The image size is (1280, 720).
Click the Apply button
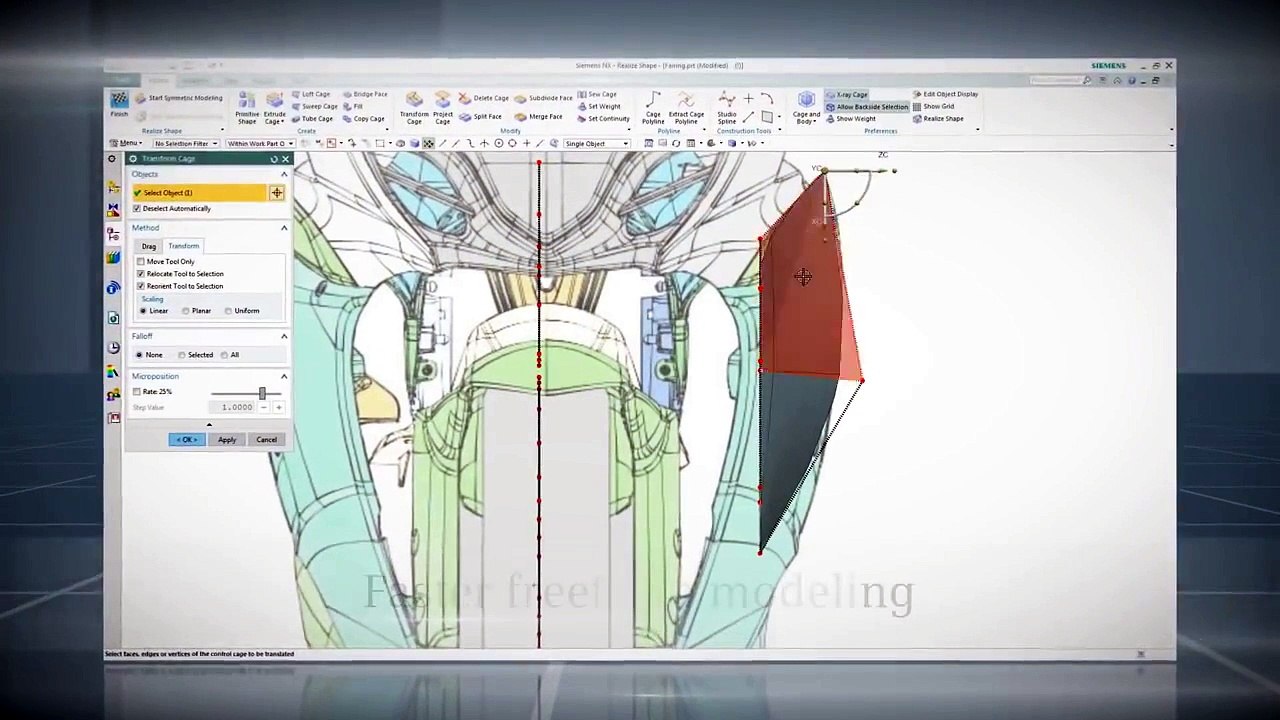pyautogui.click(x=227, y=440)
